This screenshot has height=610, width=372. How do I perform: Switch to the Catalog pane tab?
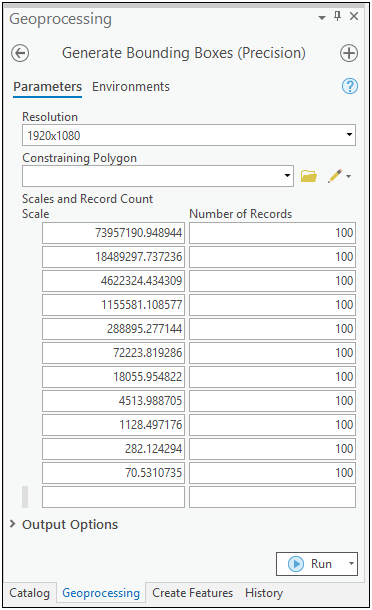point(30,593)
